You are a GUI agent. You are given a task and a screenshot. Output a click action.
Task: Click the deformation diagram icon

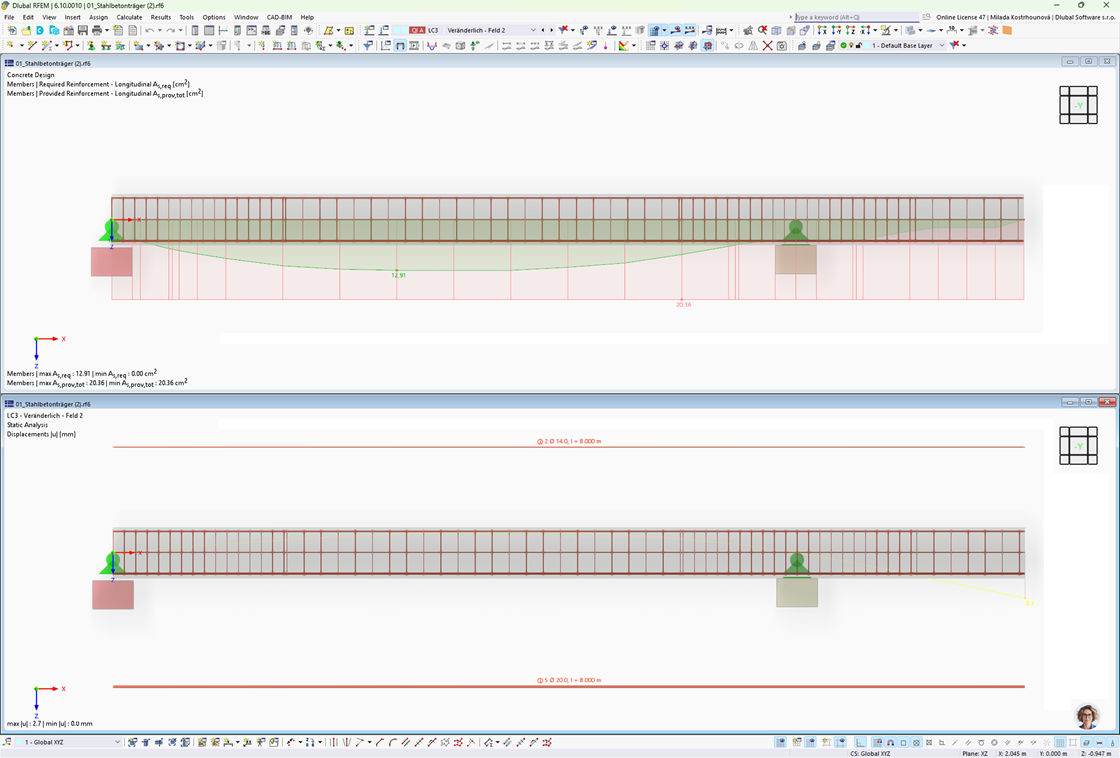tap(431, 45)
